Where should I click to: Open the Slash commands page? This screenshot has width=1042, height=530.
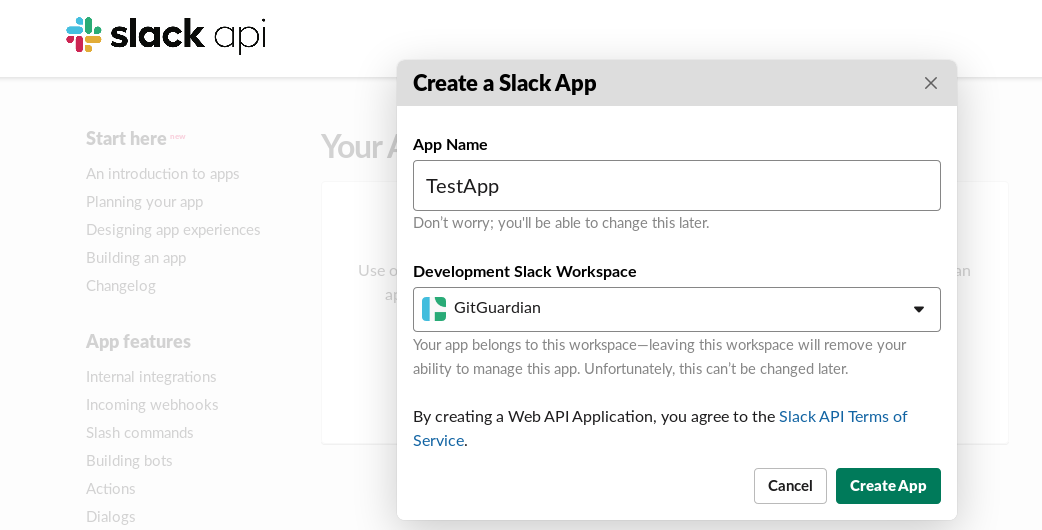[x=140, y=433]
